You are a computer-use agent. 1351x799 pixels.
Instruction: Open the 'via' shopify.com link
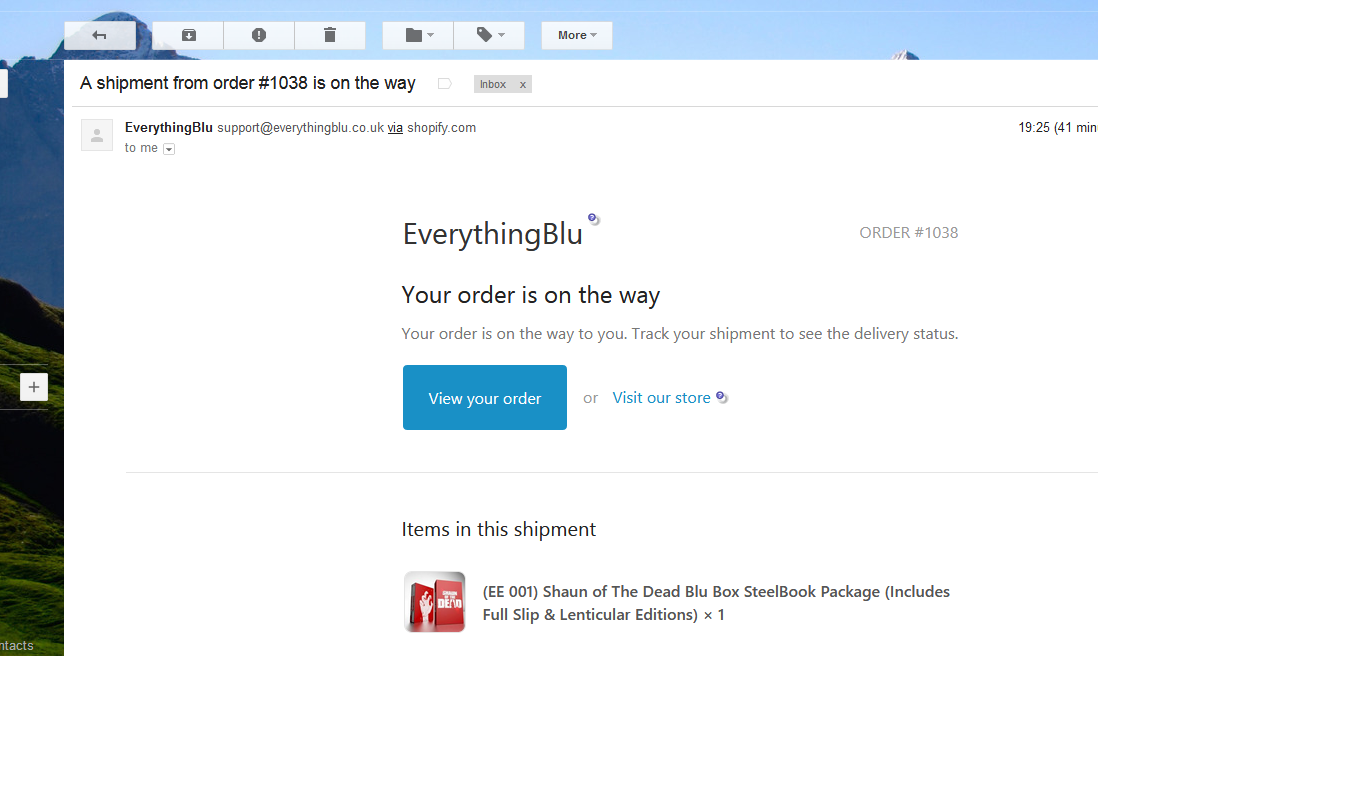(x=395, y=128)
